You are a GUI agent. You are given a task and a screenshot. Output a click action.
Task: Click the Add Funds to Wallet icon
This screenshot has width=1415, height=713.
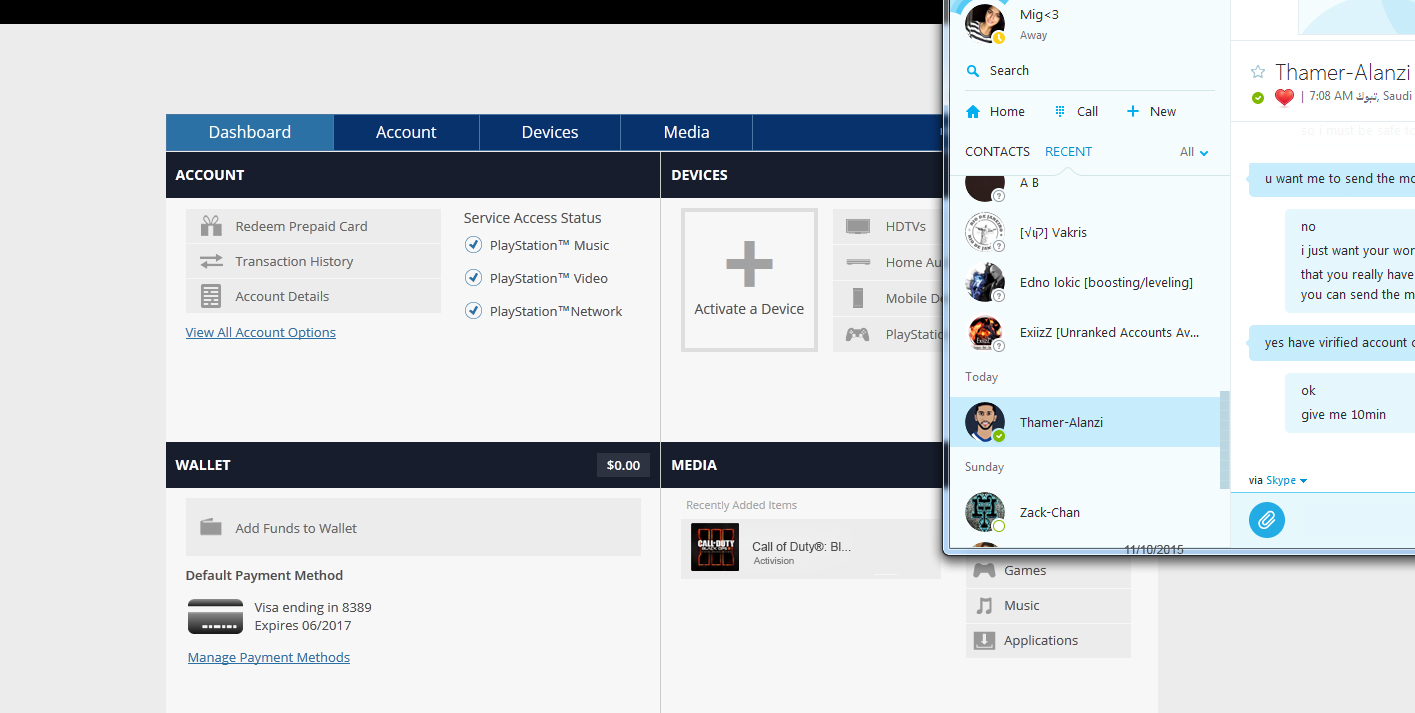pos(211,527)
